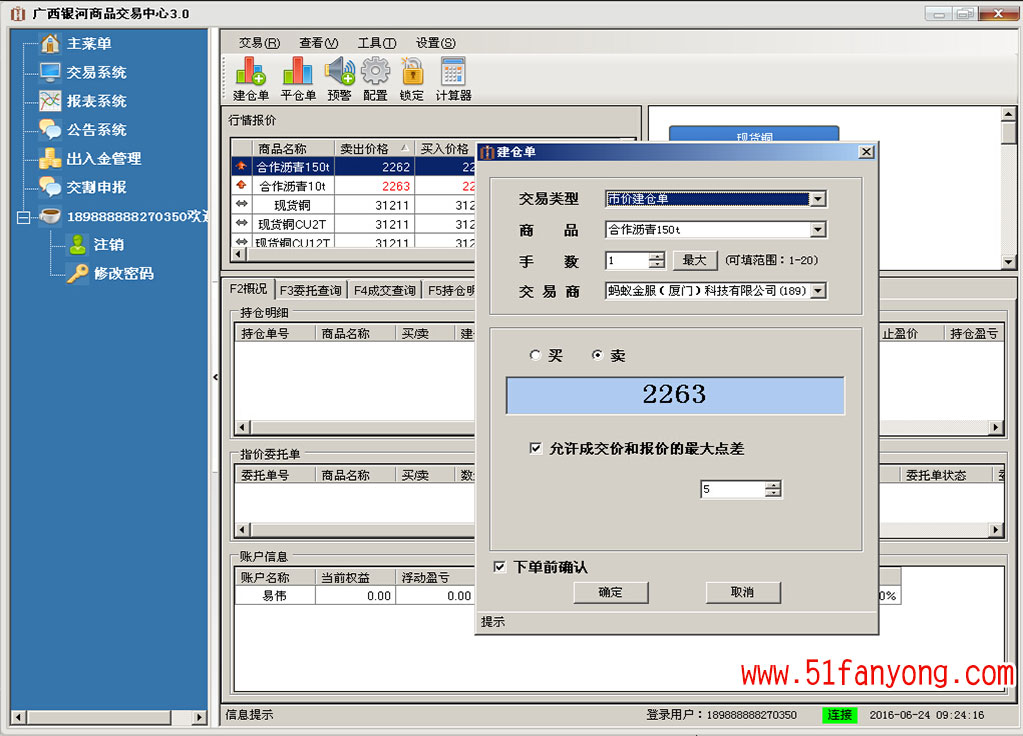Select the 买 radio button
The height and width of the screenshot is (736, 1023).
tap(536, 355)
